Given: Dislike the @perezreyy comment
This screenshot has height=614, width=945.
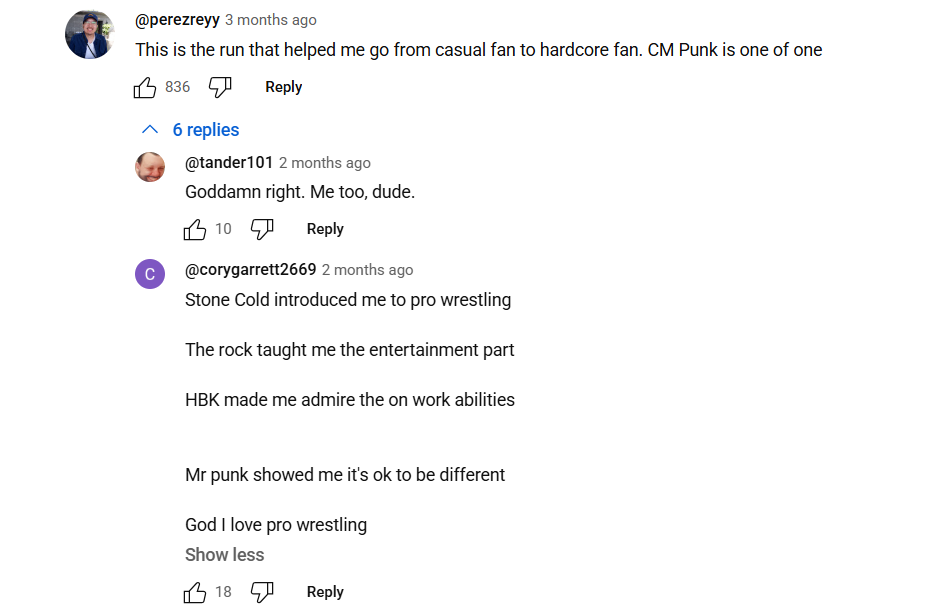Looking at the screenshot, I should 220,87.
